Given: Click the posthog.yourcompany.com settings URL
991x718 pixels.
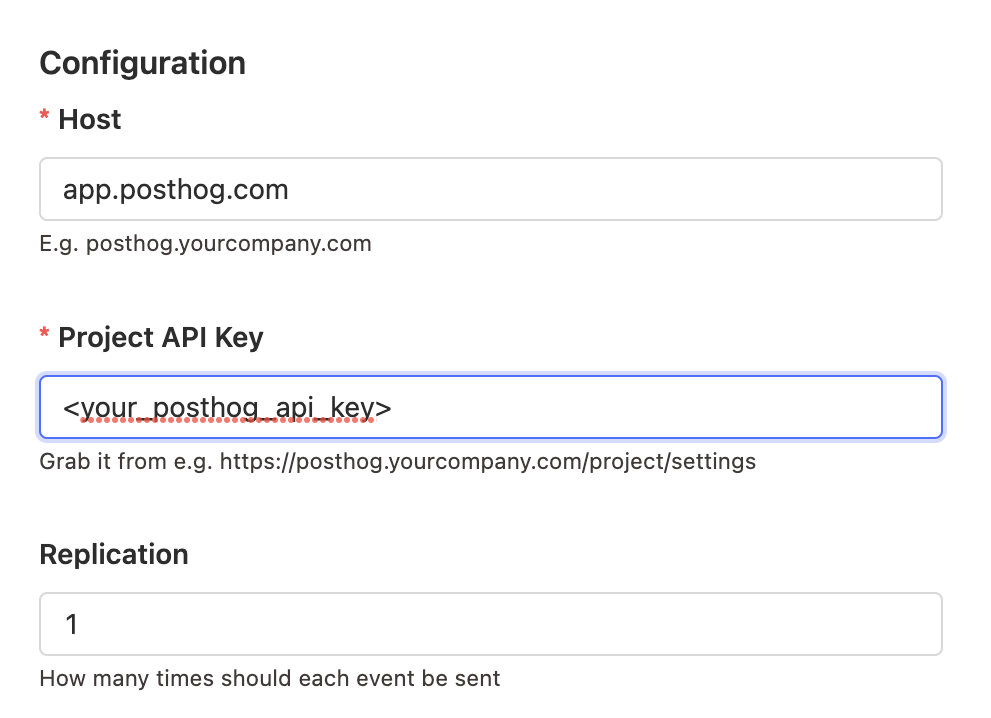Looking at the screenshot, I should [x=490, y=461].
